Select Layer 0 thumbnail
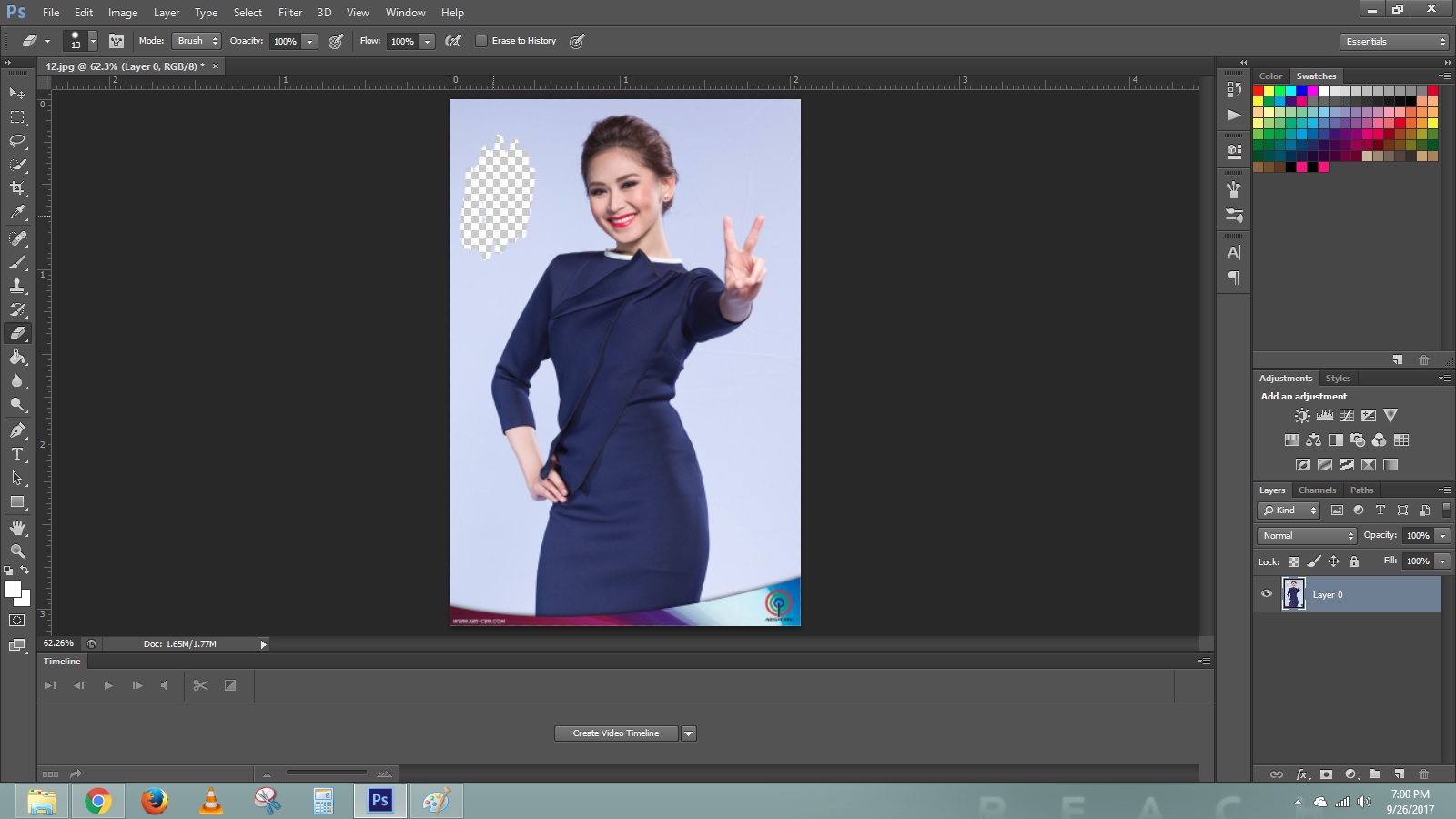 point(1293,594)
